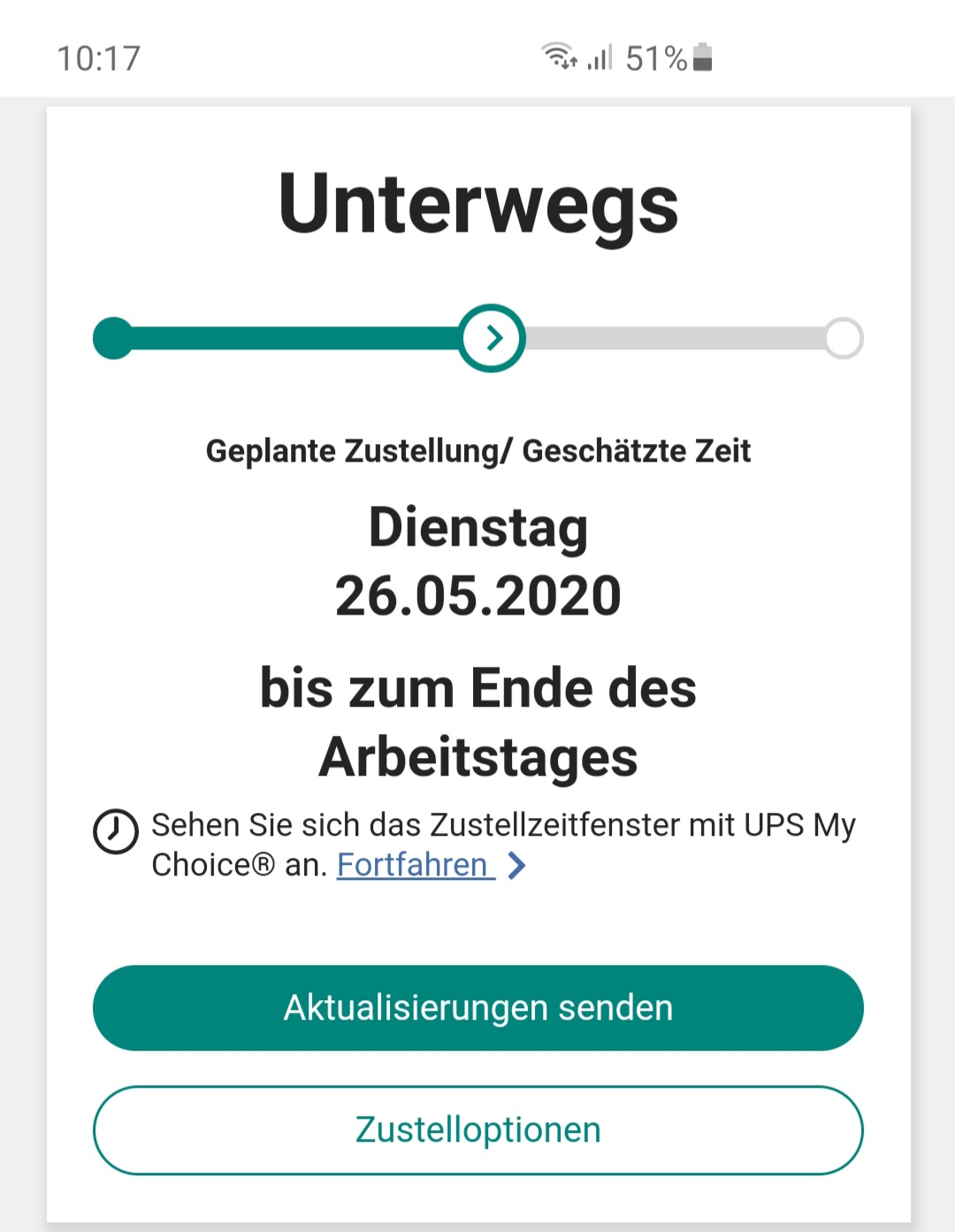Image resolution: width=955 pixels, height=1232 pixels.
Task: Click the chevron arrow after Fortfahren
Action: click(517, 865)
